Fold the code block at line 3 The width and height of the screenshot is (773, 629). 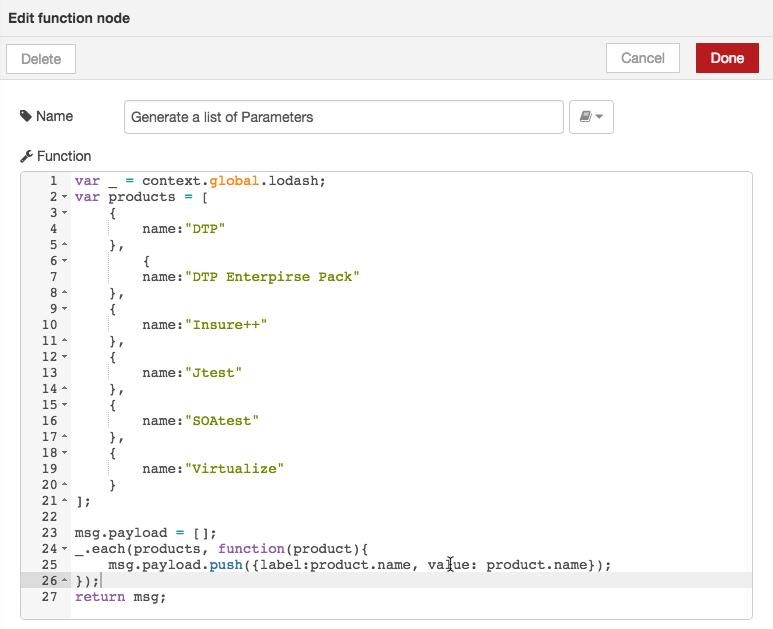tap(65, 213)
